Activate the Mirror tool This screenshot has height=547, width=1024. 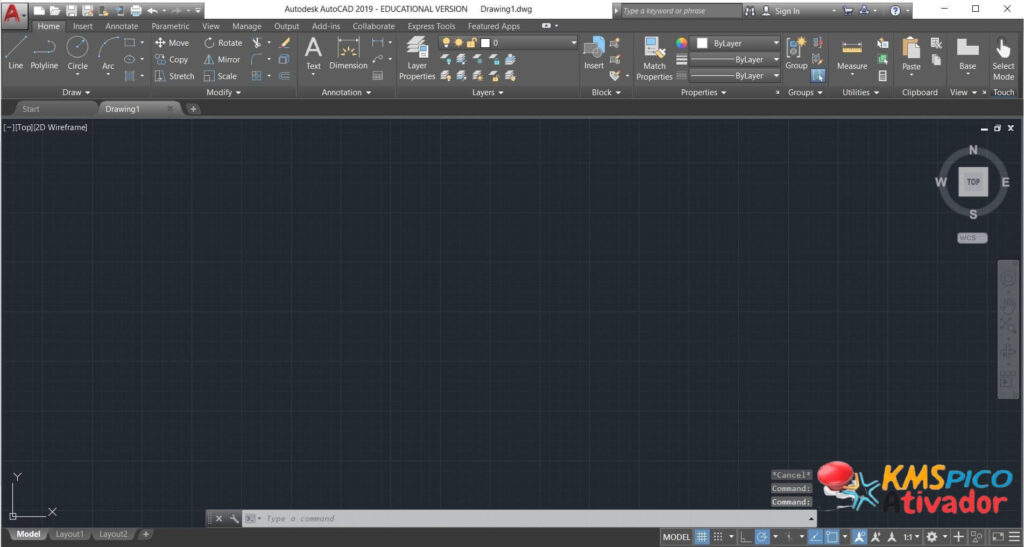click(x=221, y=59)
